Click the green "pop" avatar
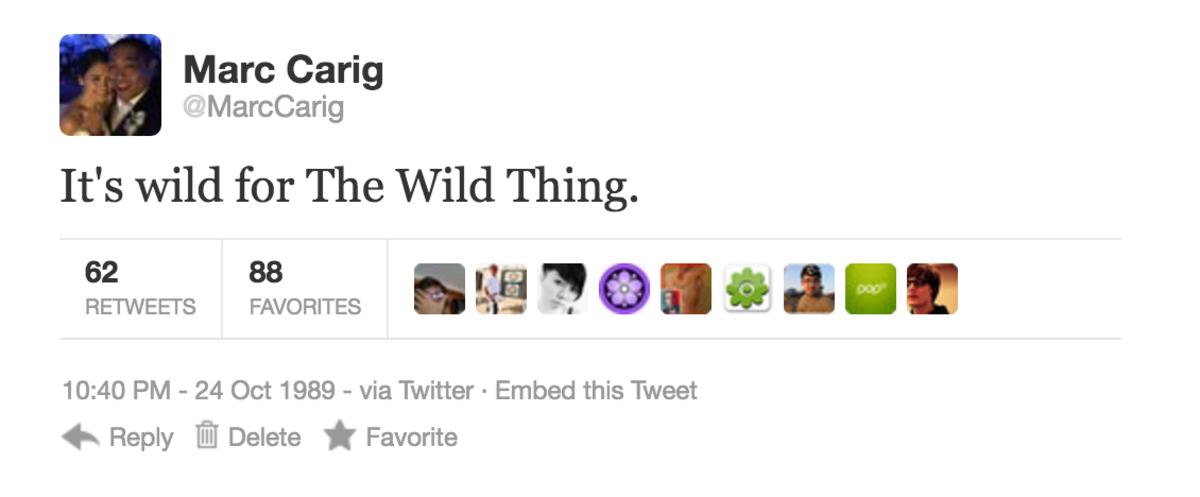Image resolution: width=1200 pixels, height=497 pixels. (870, 289)
